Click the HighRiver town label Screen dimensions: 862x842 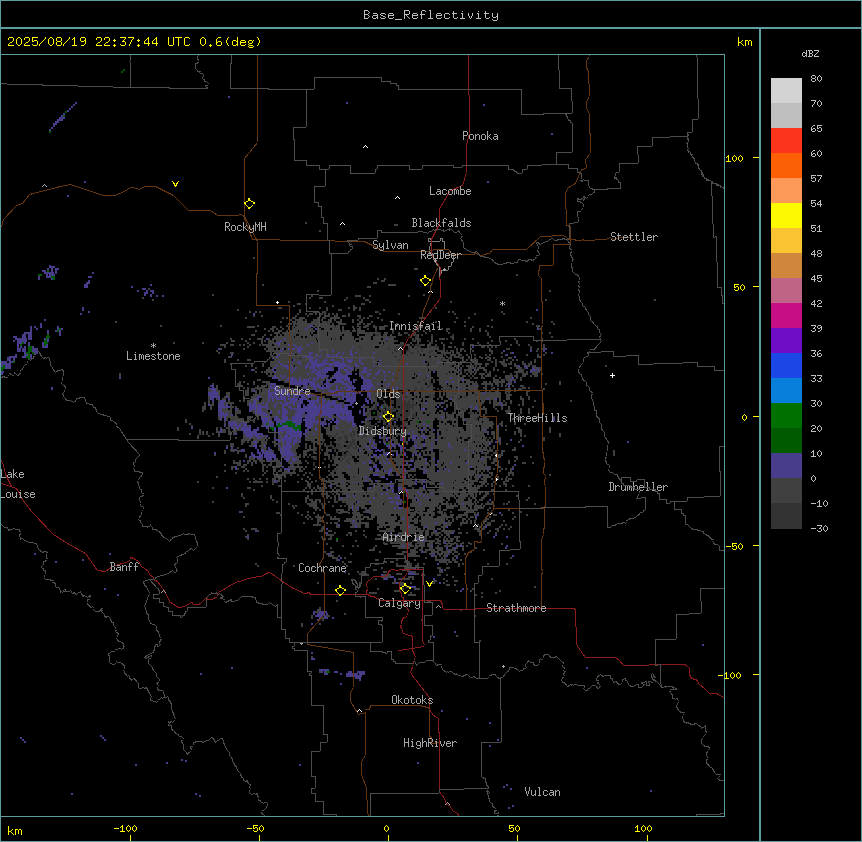(x=430, y=743)
